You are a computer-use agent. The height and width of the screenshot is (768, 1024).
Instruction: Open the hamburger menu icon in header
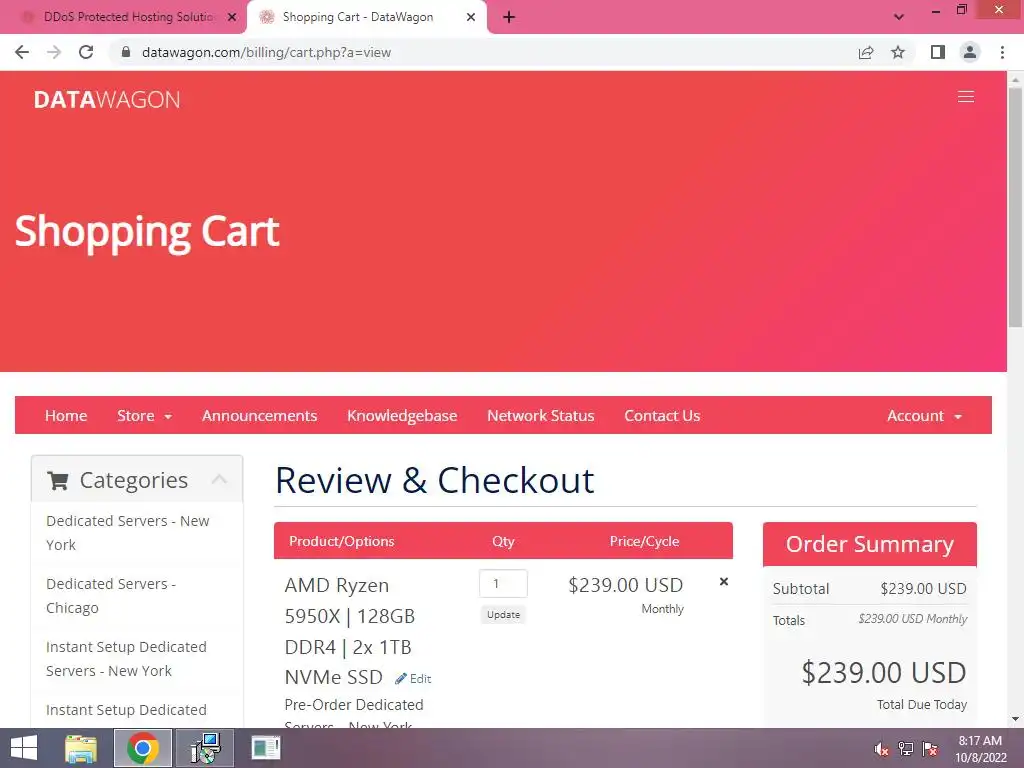tap(965, 97)
